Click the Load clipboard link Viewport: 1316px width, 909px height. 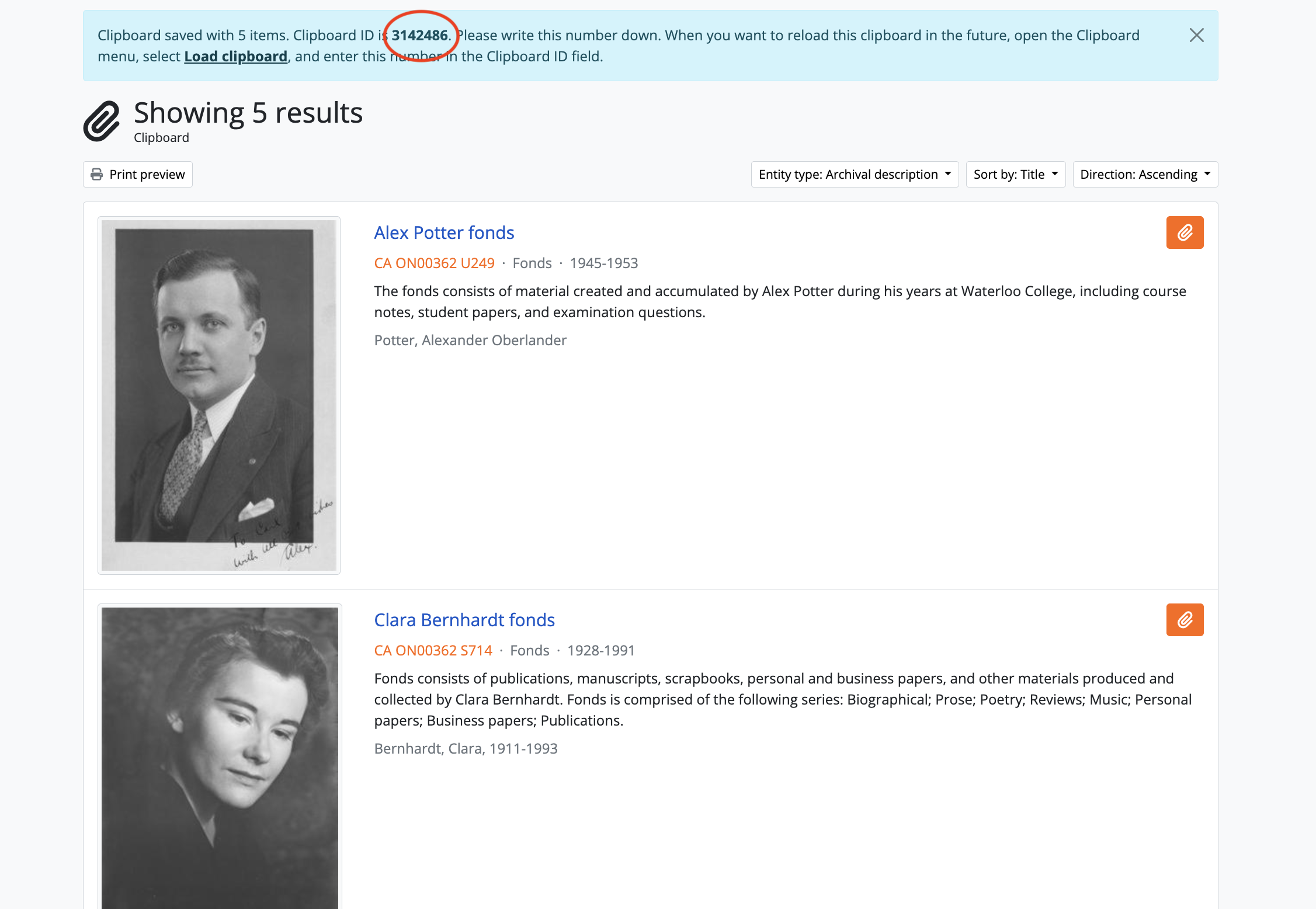point(235,57)
